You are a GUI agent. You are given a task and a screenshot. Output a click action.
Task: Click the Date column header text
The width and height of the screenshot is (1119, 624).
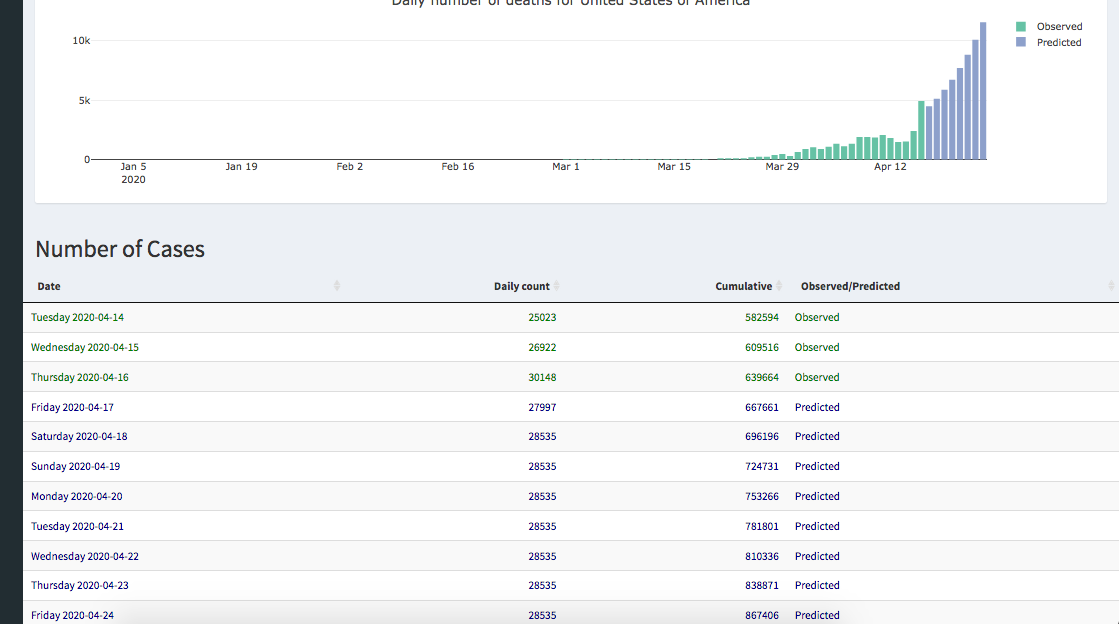pyautogui.click(x=49, y=286)
